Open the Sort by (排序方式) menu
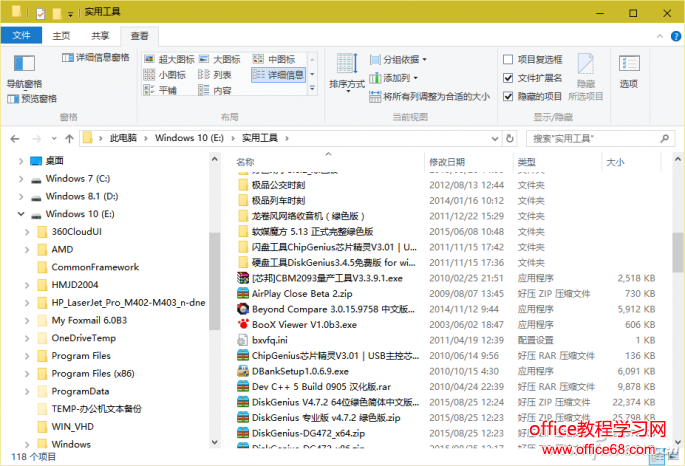The height and width of the screenshot is (466, 685). point(347,72)
